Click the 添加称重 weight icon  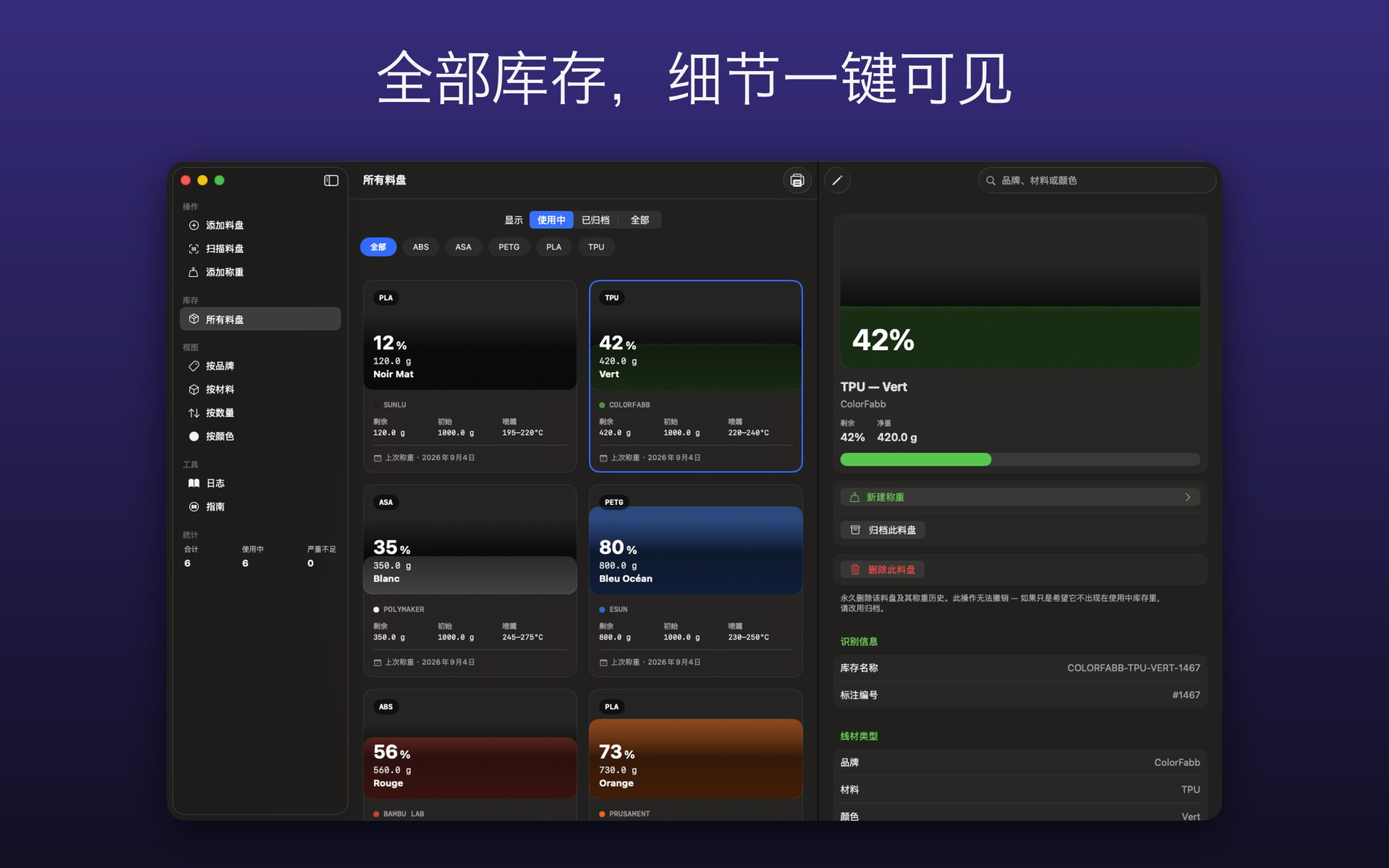tap(194, 273)
